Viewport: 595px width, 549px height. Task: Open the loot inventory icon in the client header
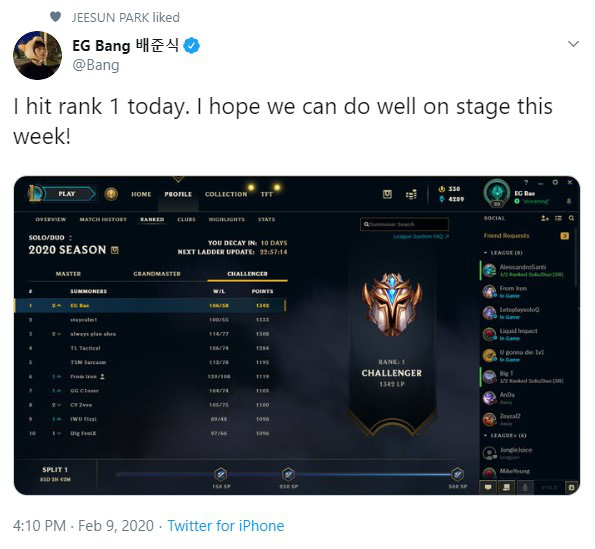[x=387, y=194]
